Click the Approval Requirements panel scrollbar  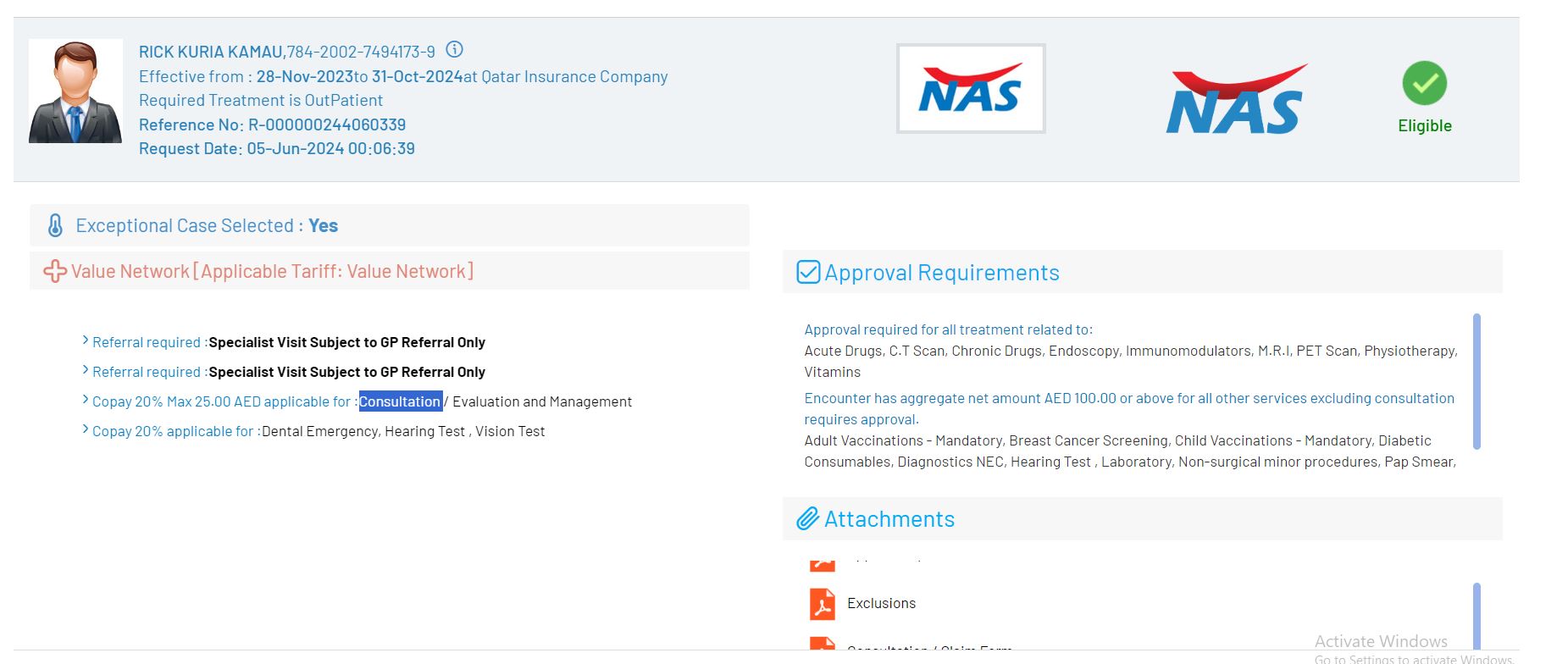(x=1477, y=381)
